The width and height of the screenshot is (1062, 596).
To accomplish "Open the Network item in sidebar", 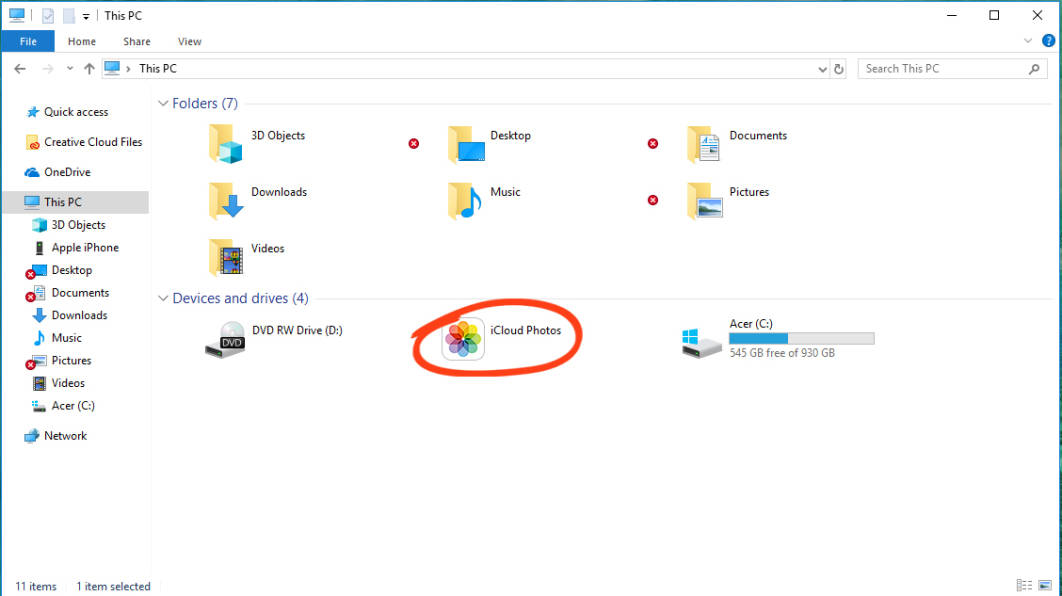I will click(x=64, y=435).
